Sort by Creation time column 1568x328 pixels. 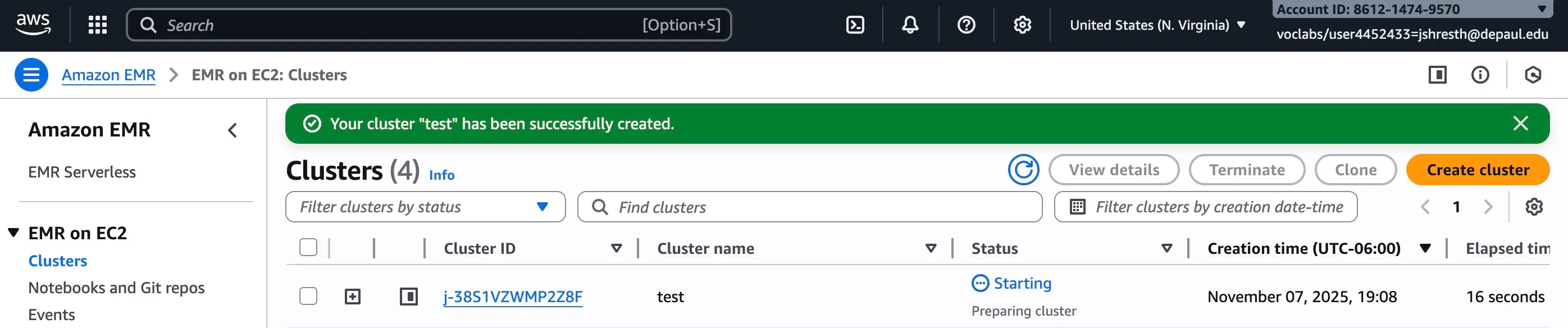pyautogui.click(x=1424, y=248)
